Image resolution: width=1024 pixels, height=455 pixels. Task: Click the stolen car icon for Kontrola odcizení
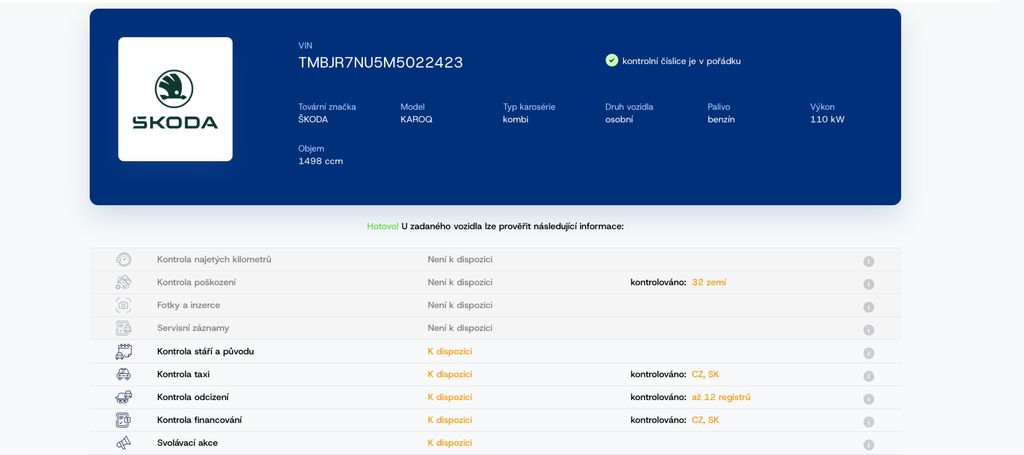click(123, 397)
